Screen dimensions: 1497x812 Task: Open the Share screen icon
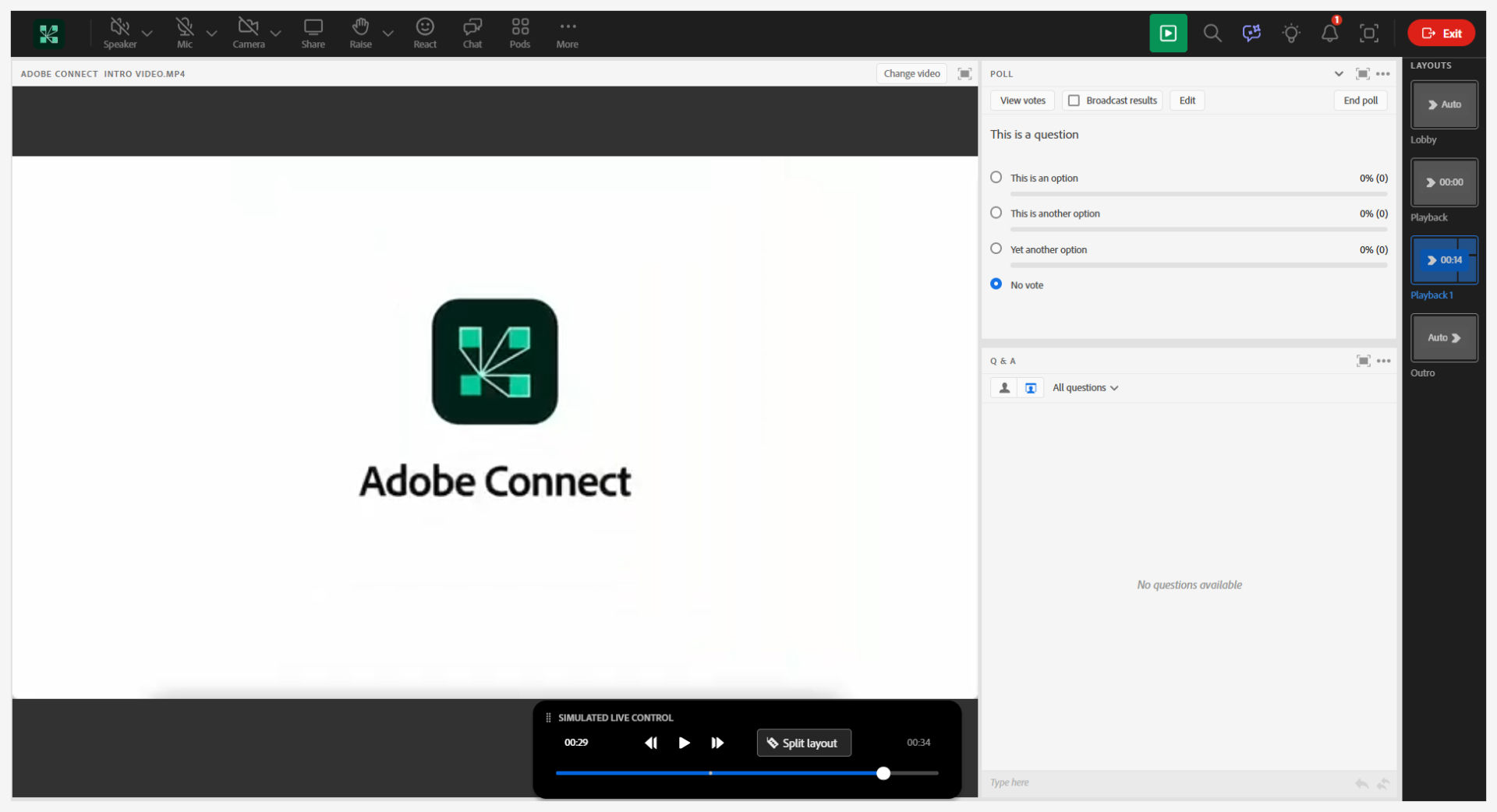313,27
